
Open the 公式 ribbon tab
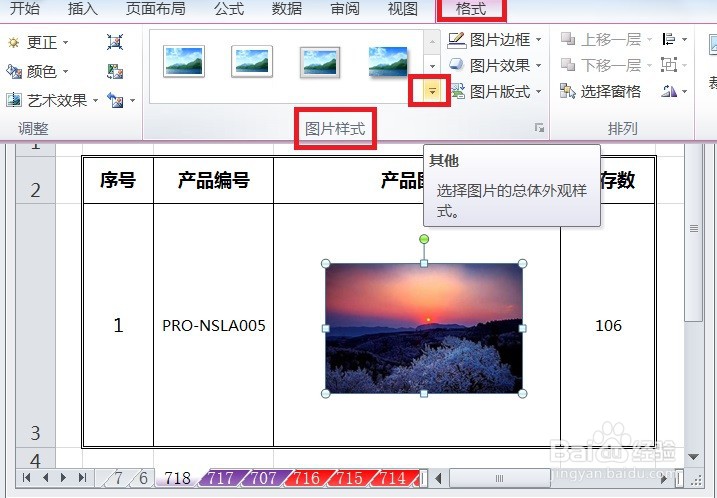pyautogui.click(x=229, y=9)
